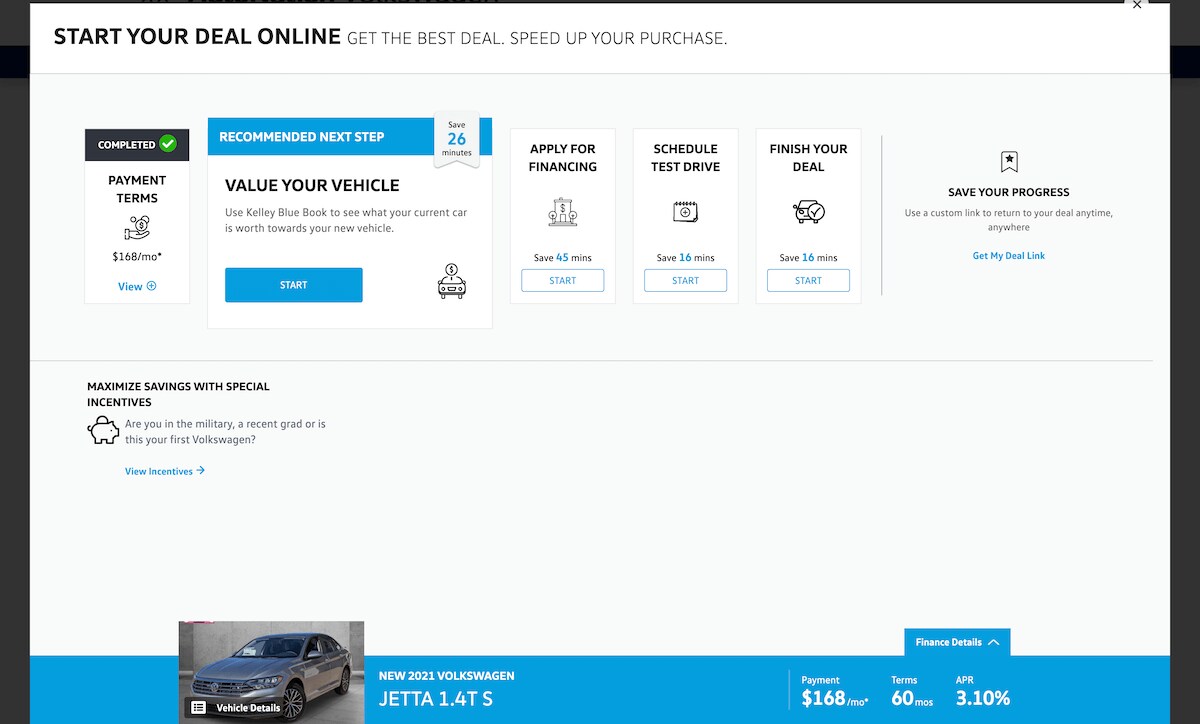
Task: Click the test drive calendar icon
Action: click(685, 211)
